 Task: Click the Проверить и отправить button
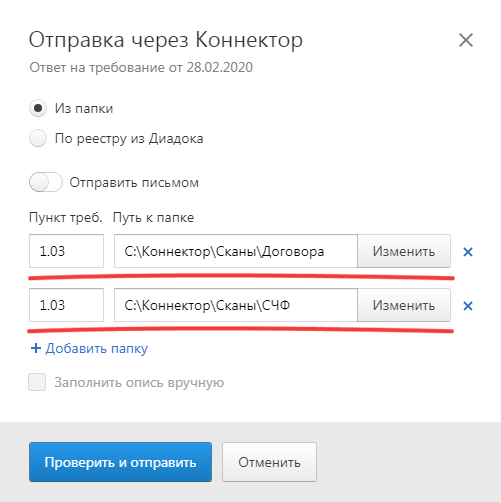(x=120, y=462)
